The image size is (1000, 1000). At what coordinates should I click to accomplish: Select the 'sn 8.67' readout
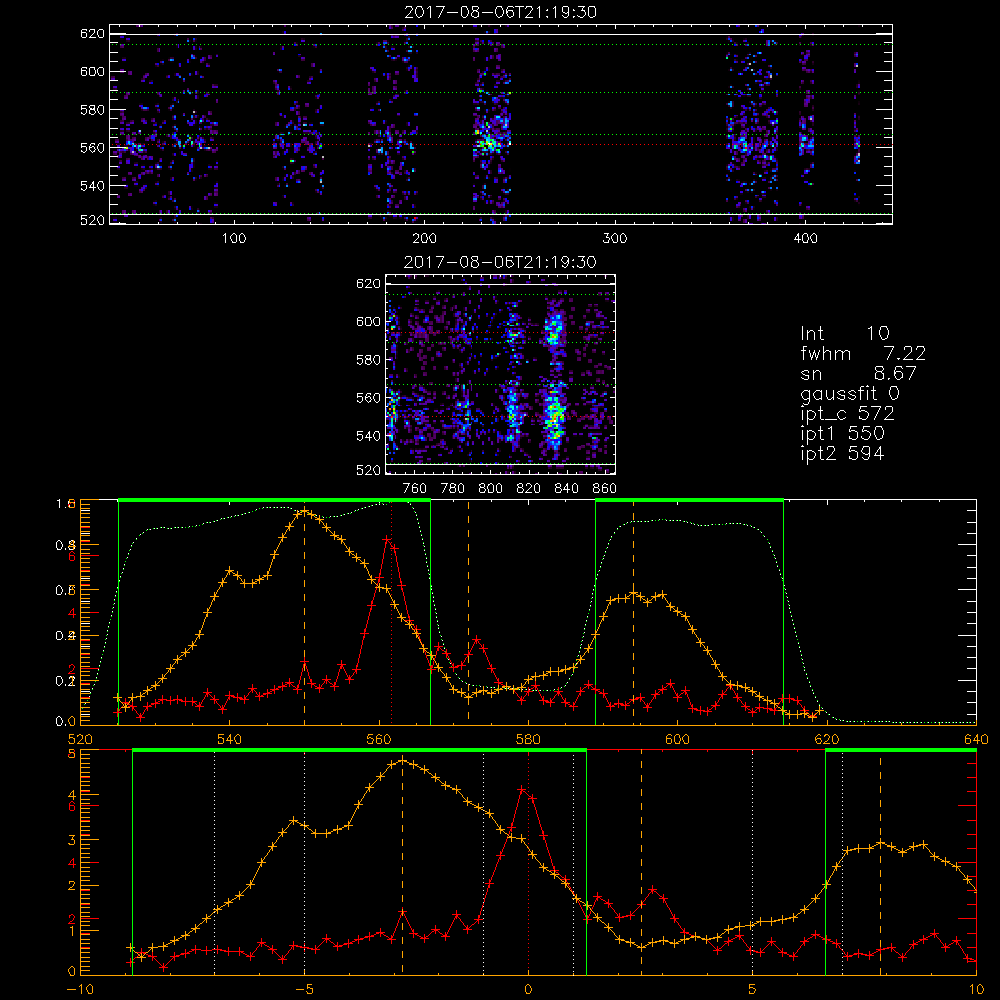[x=858, y=373]
